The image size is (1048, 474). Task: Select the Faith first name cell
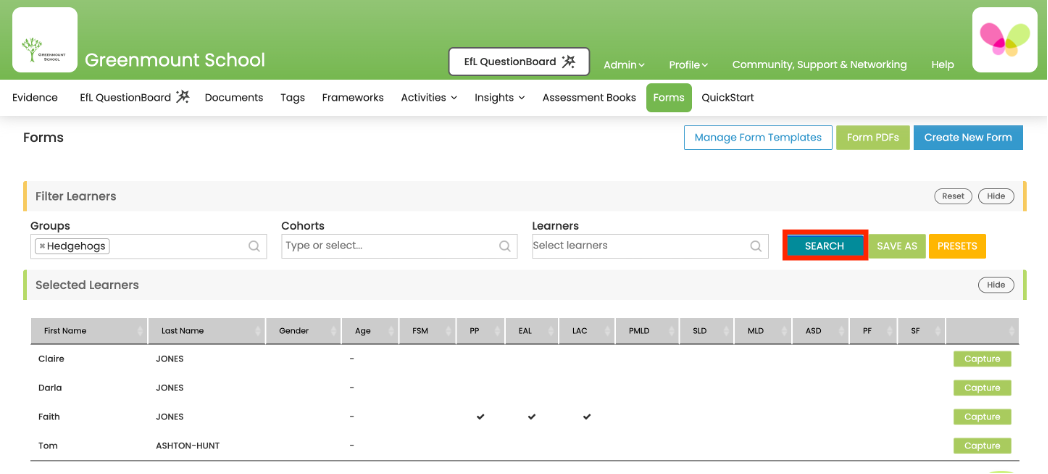[x=49, y=417]
